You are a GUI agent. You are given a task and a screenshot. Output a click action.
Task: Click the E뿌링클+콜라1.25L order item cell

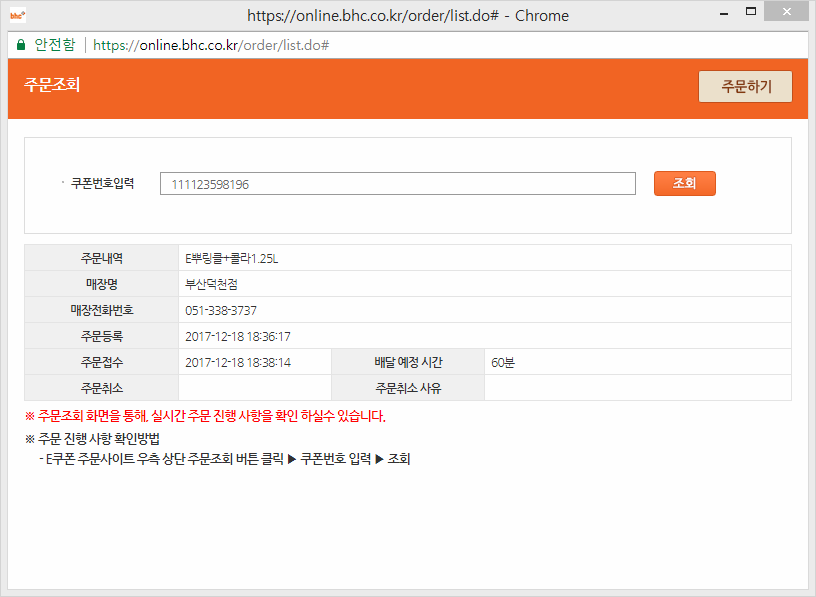pyautogui.click(x=232, y=258)
